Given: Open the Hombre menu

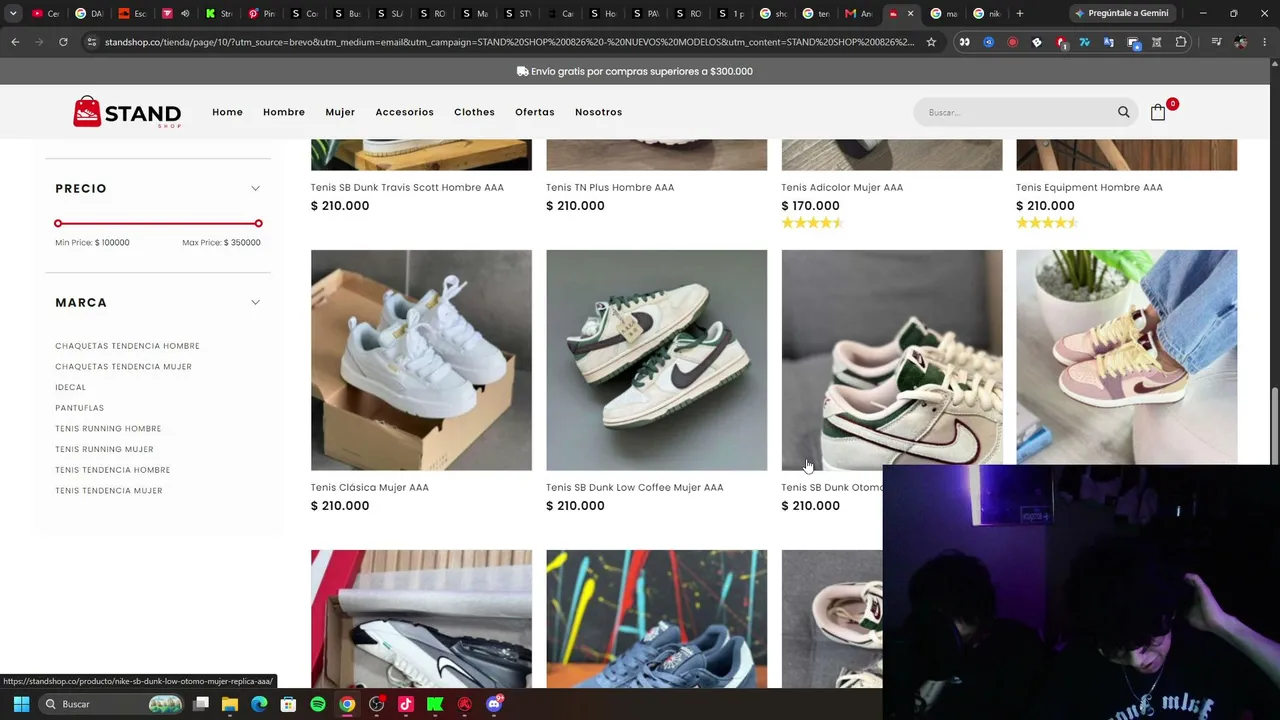Looking at the screenshot, I should click(284, 112).
